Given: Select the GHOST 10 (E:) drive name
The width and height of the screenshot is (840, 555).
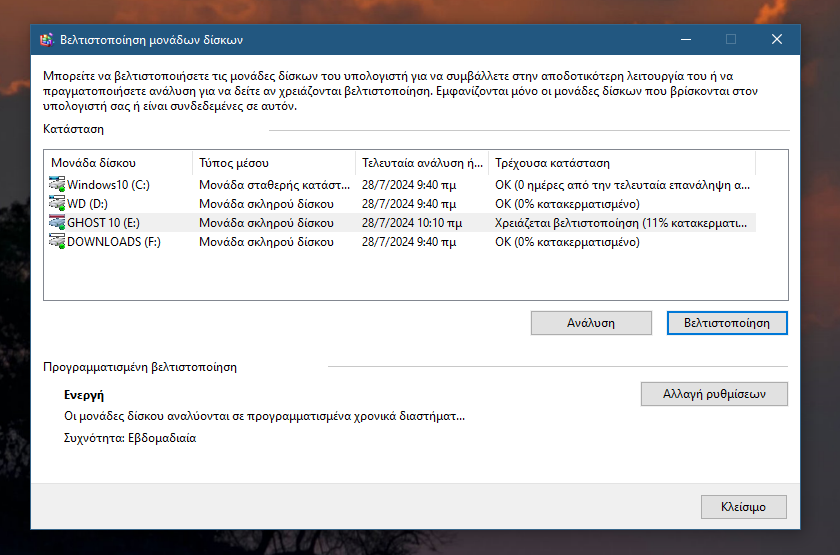Looking at the screenshot, I should [x=103, y=223].
